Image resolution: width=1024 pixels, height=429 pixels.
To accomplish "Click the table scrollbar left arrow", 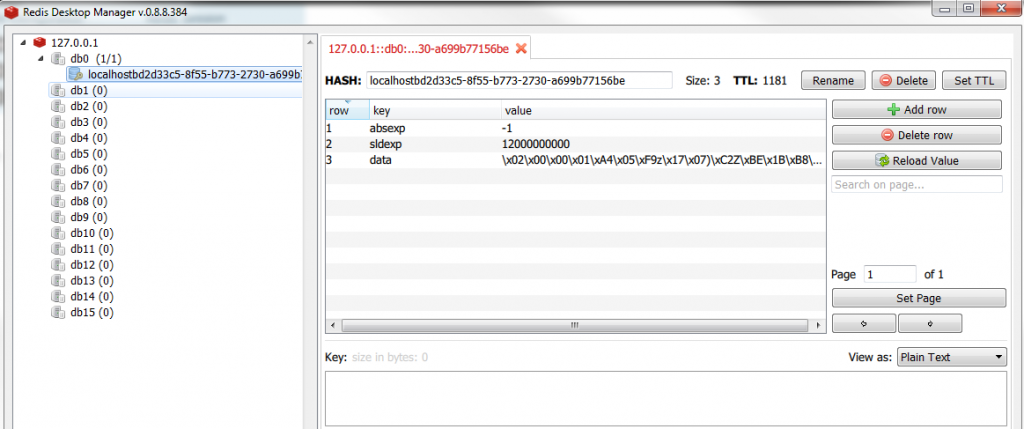I will pos(332,325).
